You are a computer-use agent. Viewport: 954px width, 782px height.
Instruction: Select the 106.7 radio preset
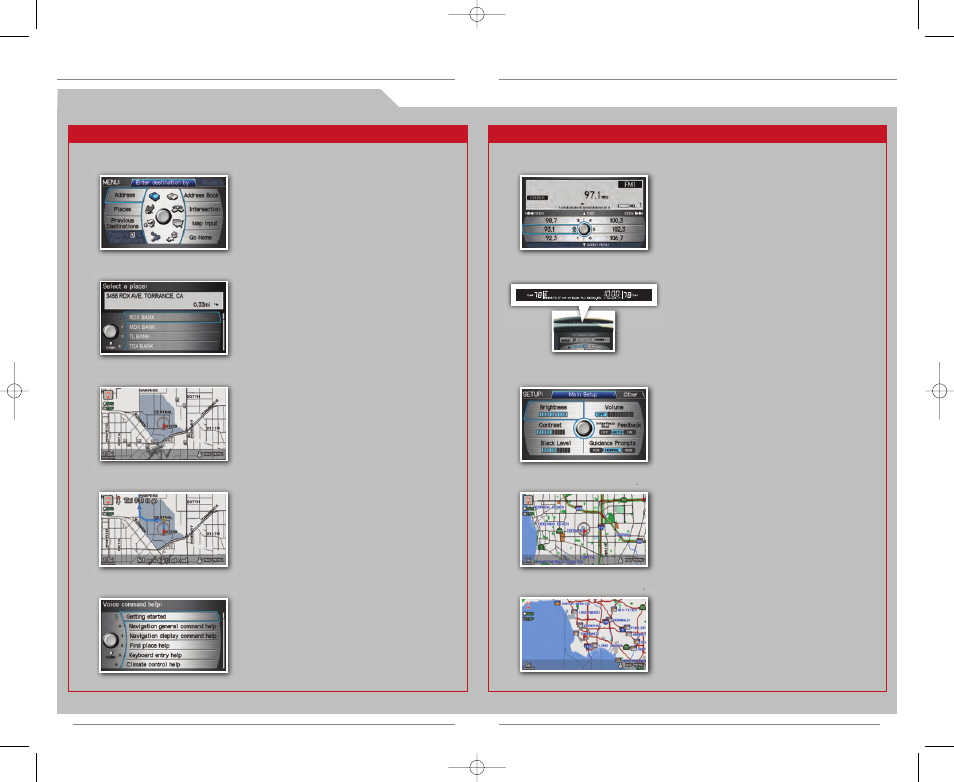click(x=617, y=238)
